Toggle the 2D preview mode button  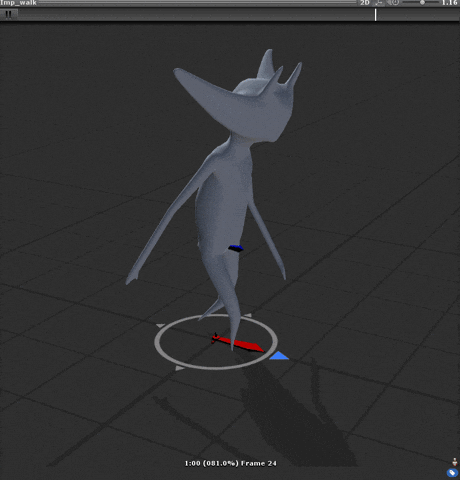[x=365, y=3]
